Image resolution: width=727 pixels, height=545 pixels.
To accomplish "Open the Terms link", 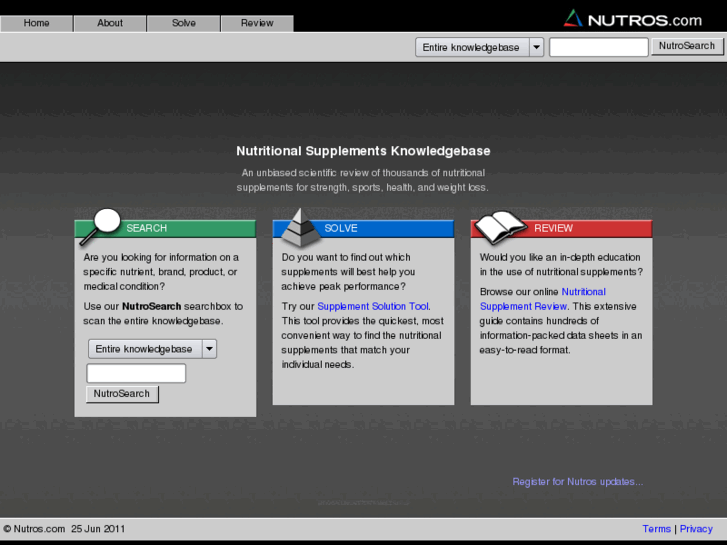I will click(657, 529).
